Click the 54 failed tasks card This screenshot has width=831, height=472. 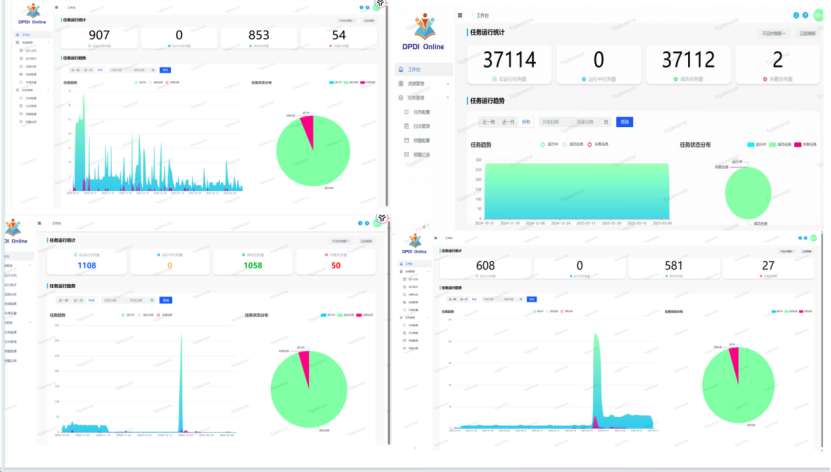[339, 37]
